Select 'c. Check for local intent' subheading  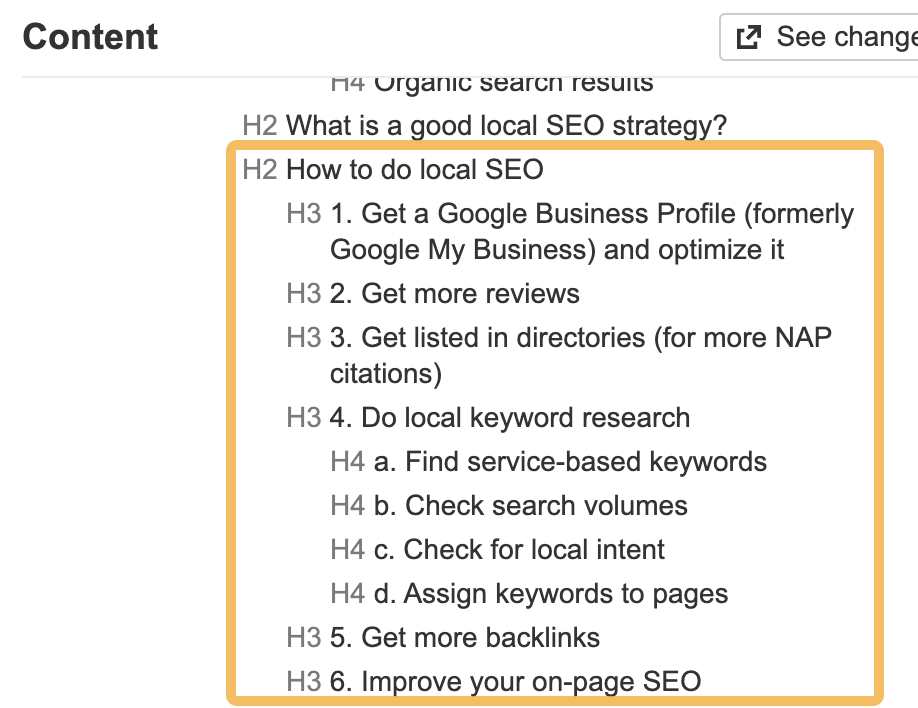pos(519,550)
